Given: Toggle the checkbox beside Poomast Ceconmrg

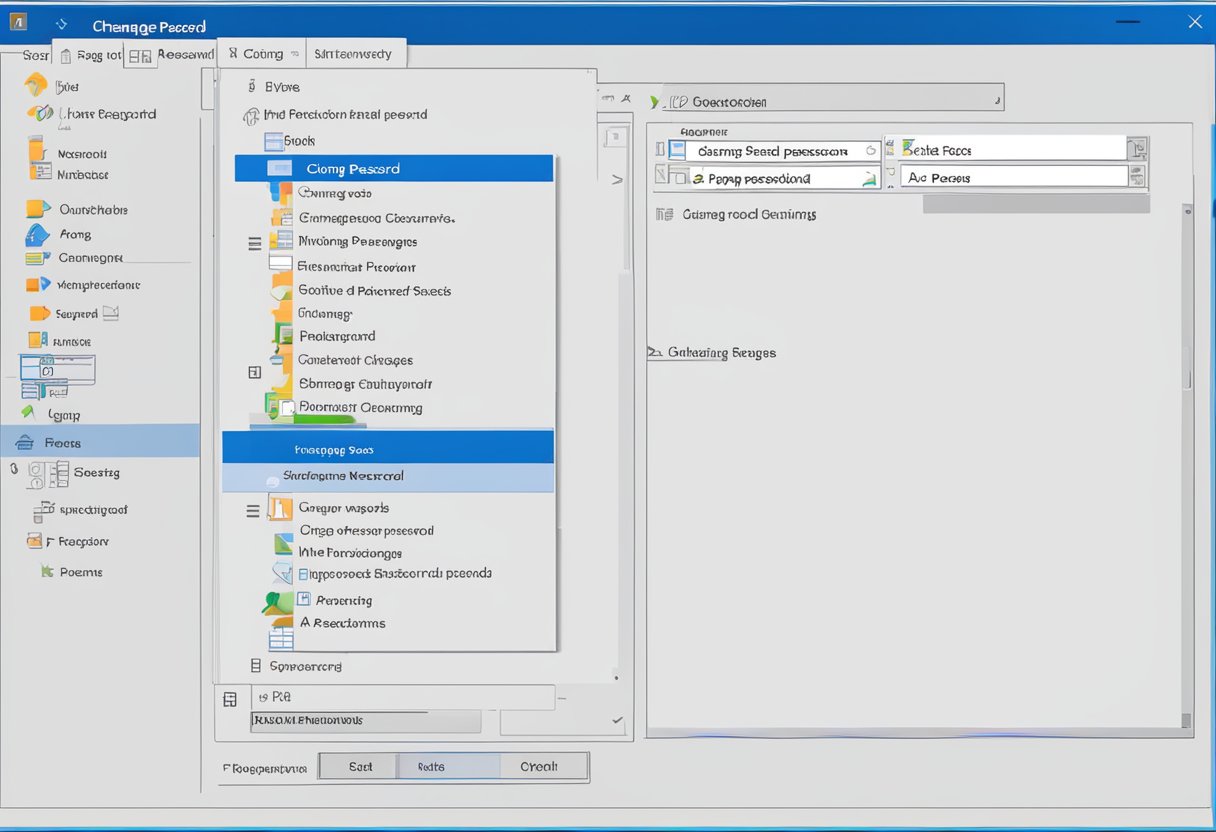Looking at the screenshot, I should tap(287, 408).
